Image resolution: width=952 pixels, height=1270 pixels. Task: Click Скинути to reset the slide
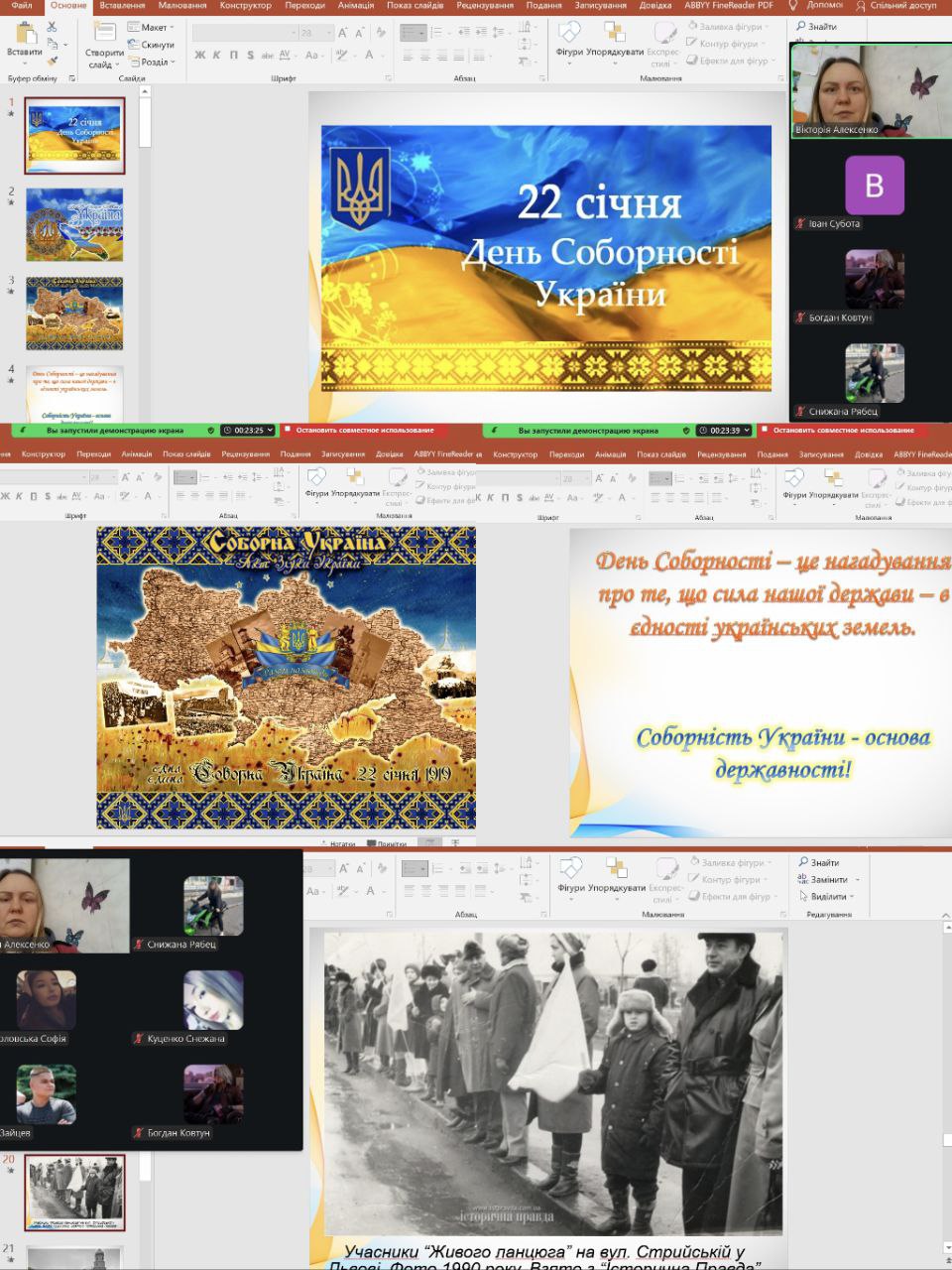[156, 45]
